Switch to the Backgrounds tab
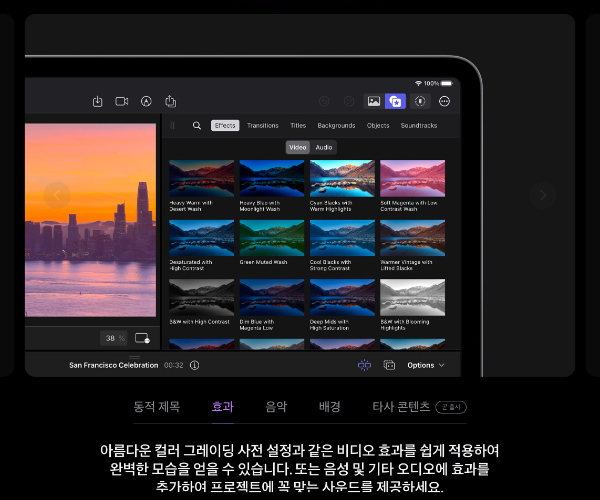 (336, 125)
